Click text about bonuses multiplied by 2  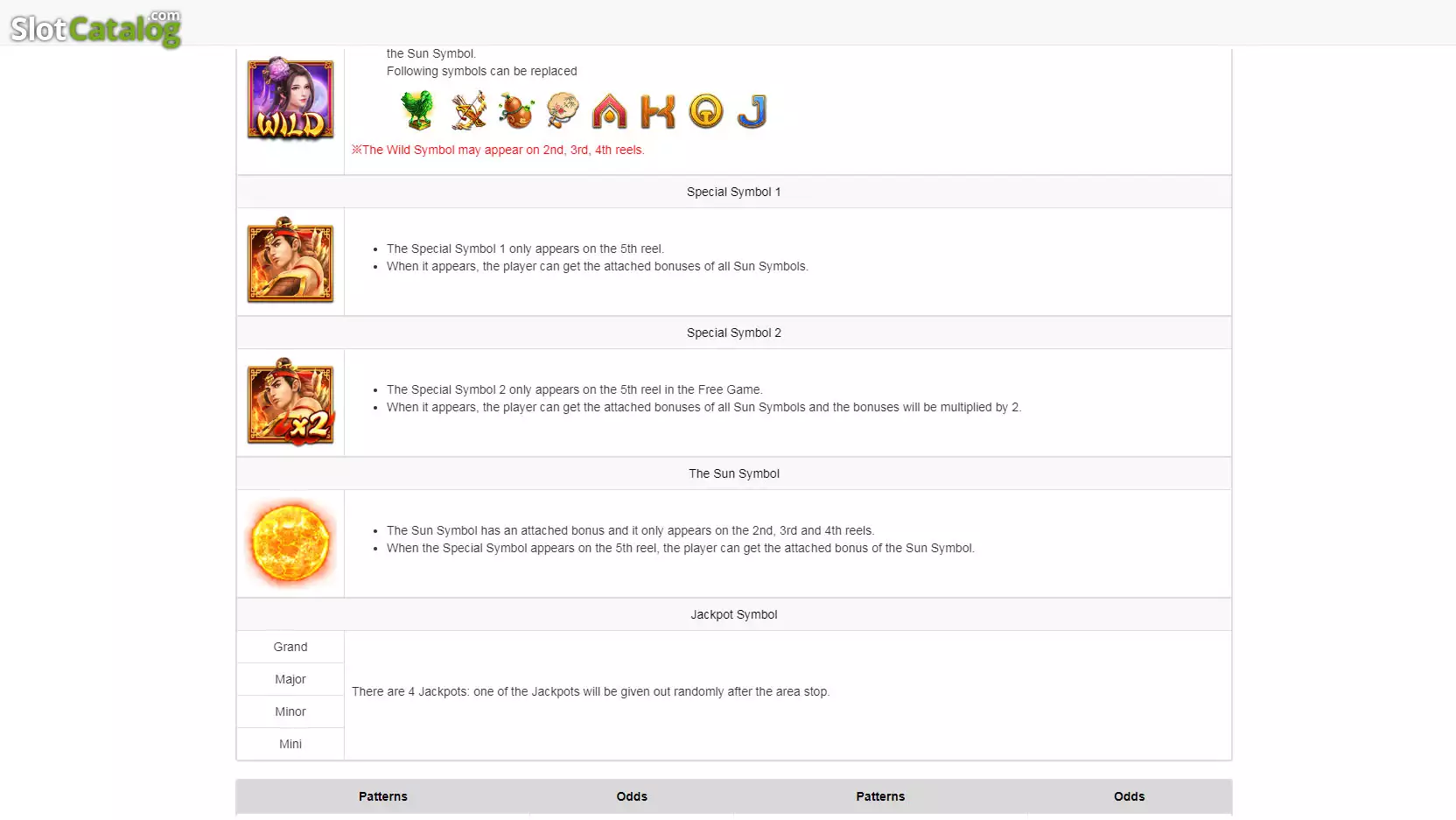pos(703,407)
